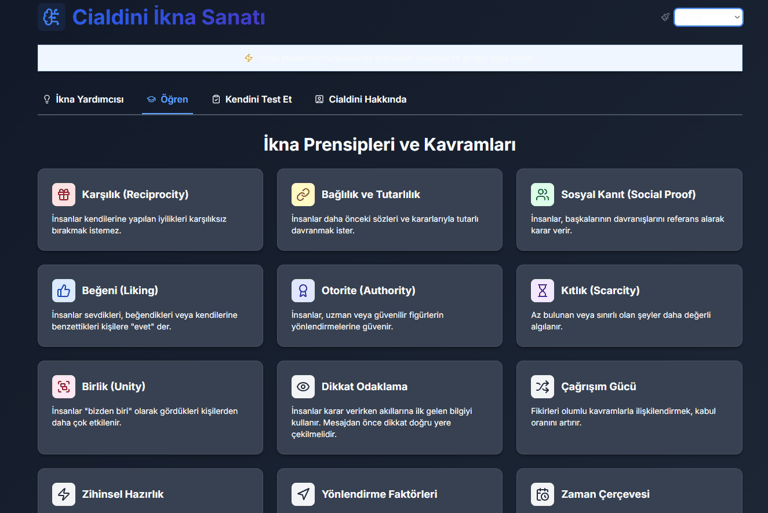768x513 pixels.
Task: Open the Karşılık (Reciprocity) card title
Action: pyautogui.click(x=135, y=195)
